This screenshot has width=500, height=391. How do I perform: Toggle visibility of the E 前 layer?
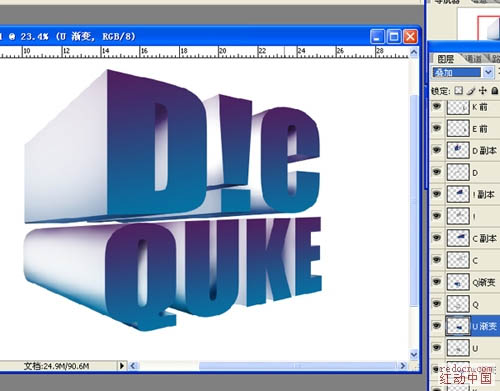coord(437,128)
